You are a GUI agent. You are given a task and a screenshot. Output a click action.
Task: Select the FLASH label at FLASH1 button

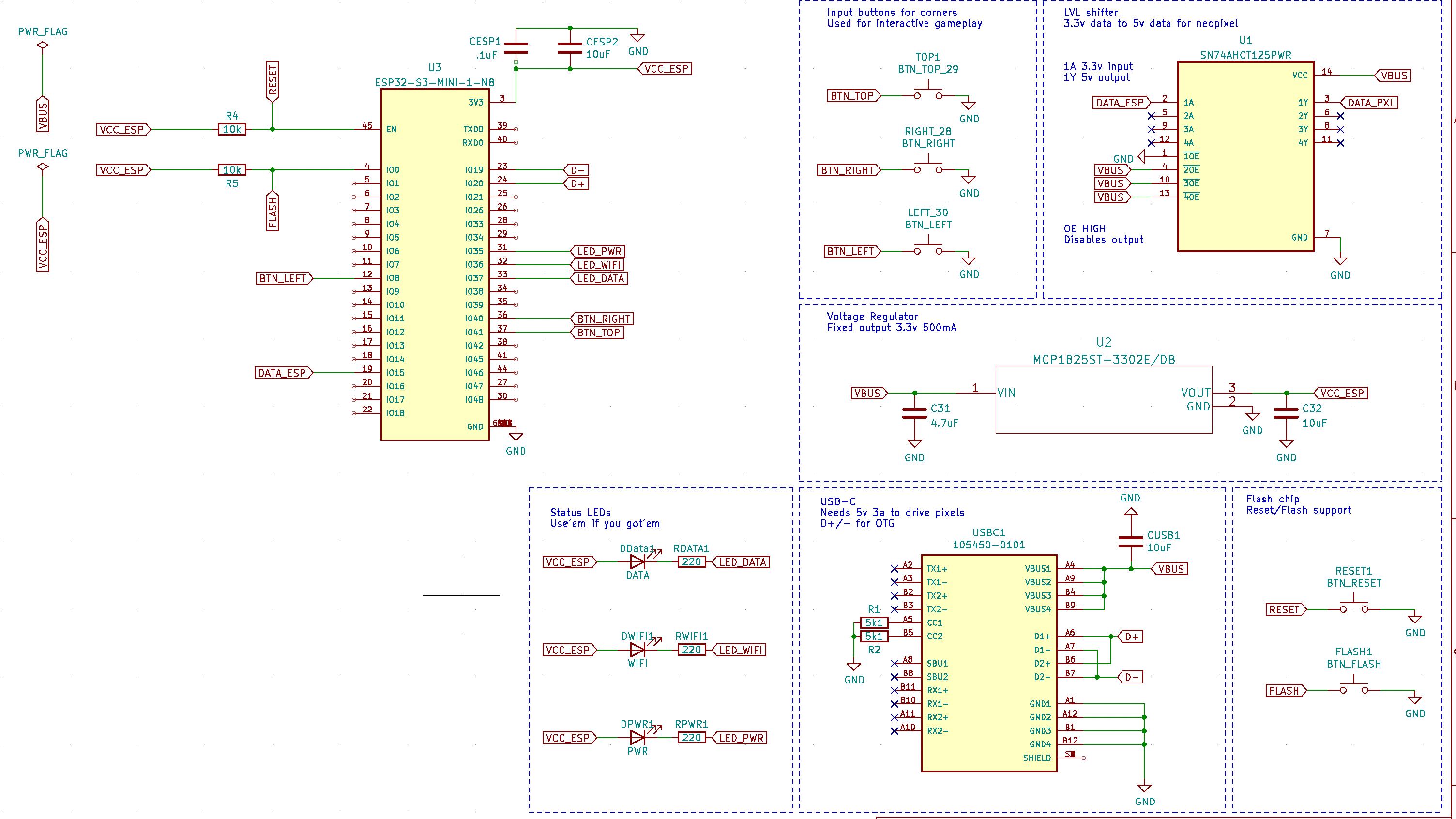(1287, 691)
